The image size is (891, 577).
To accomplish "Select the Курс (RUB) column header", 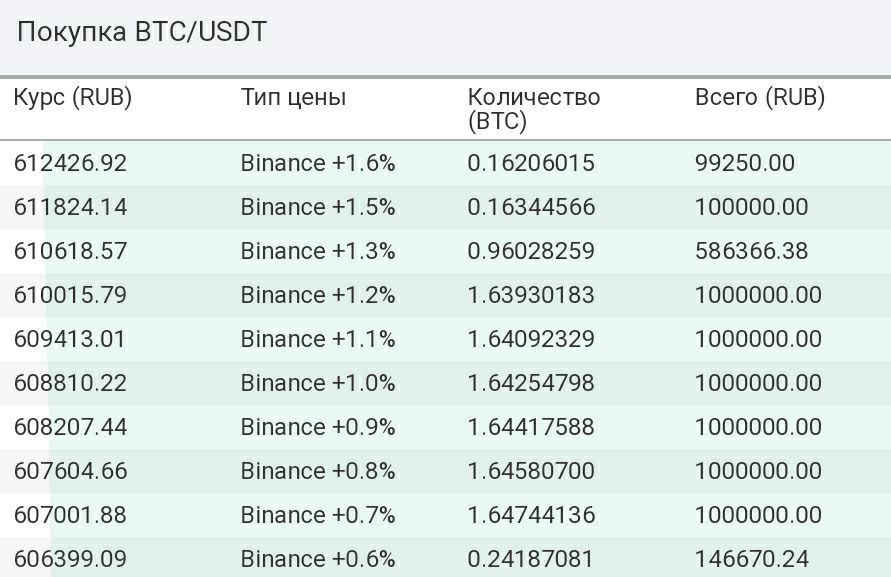I will tap(73, 97).
